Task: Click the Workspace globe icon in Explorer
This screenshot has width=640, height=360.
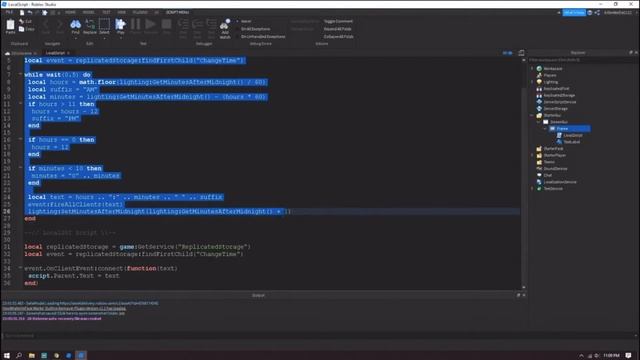Action: 539,69
